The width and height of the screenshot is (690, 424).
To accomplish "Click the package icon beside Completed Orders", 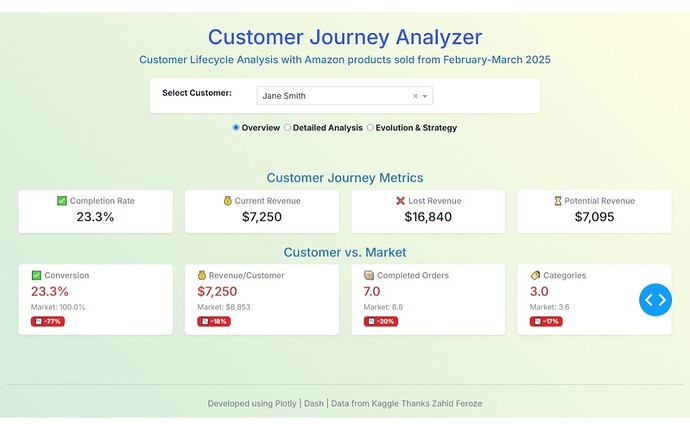I will [369, 275].
